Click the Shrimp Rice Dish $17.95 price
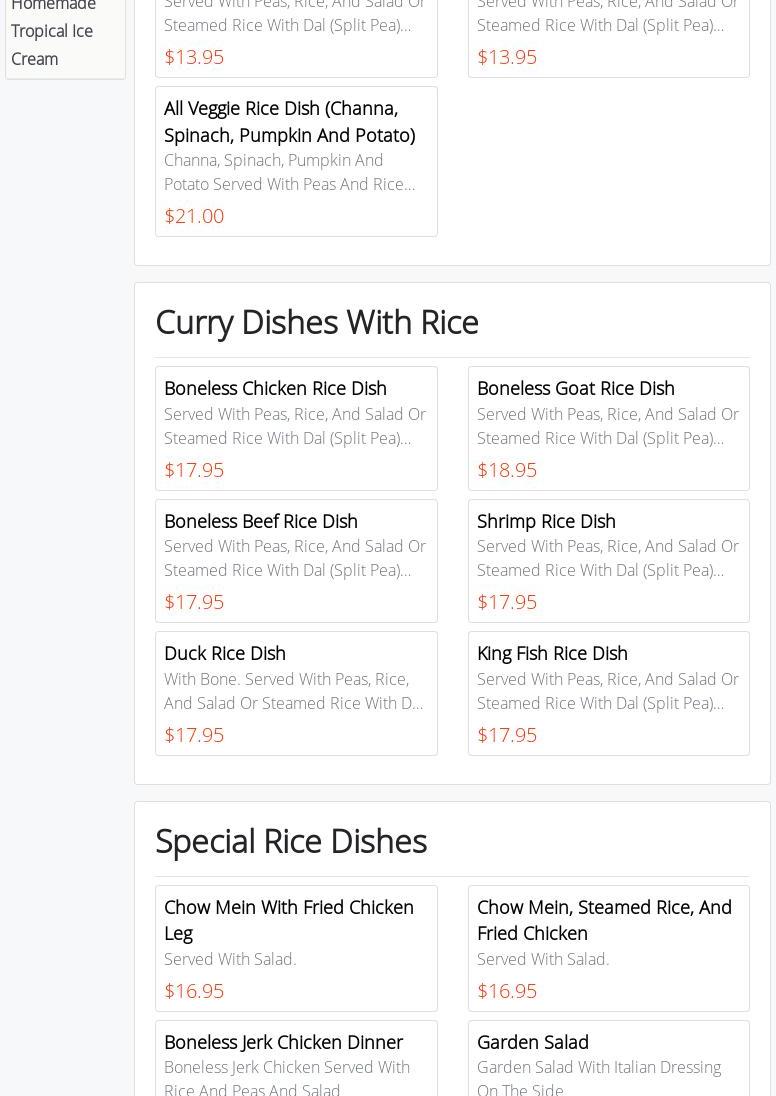This screenshot has width=776, height=1096. (507, 602)
